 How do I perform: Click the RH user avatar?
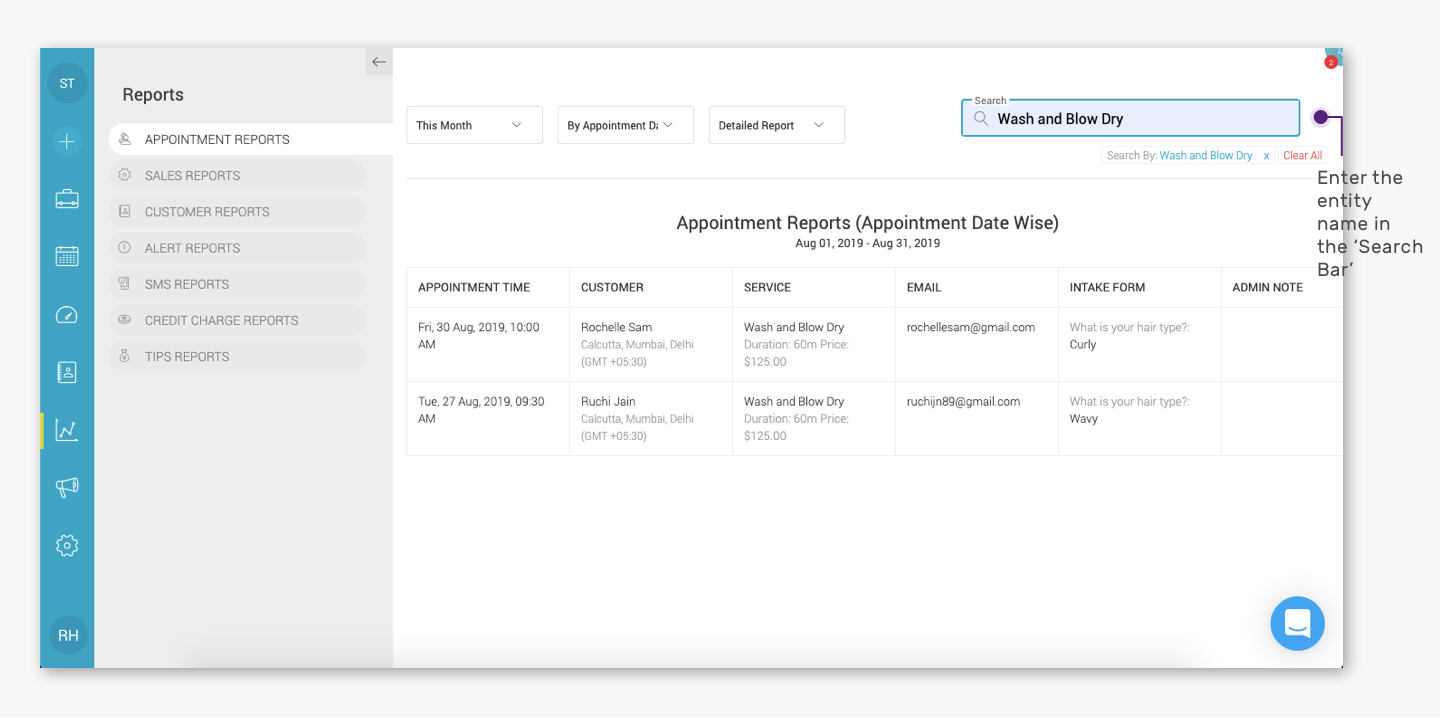point(68,635)
